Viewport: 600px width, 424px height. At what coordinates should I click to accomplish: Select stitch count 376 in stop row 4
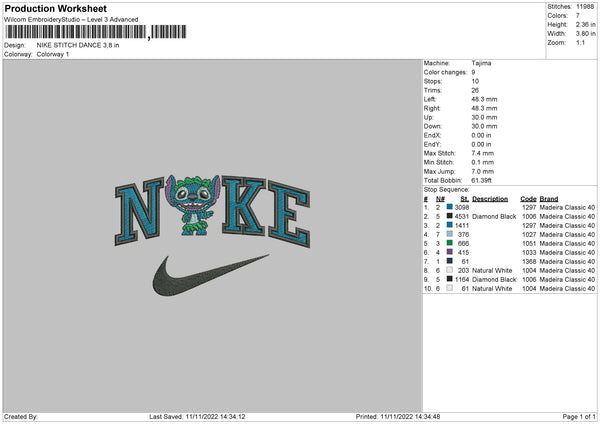[x=463, y=235]
